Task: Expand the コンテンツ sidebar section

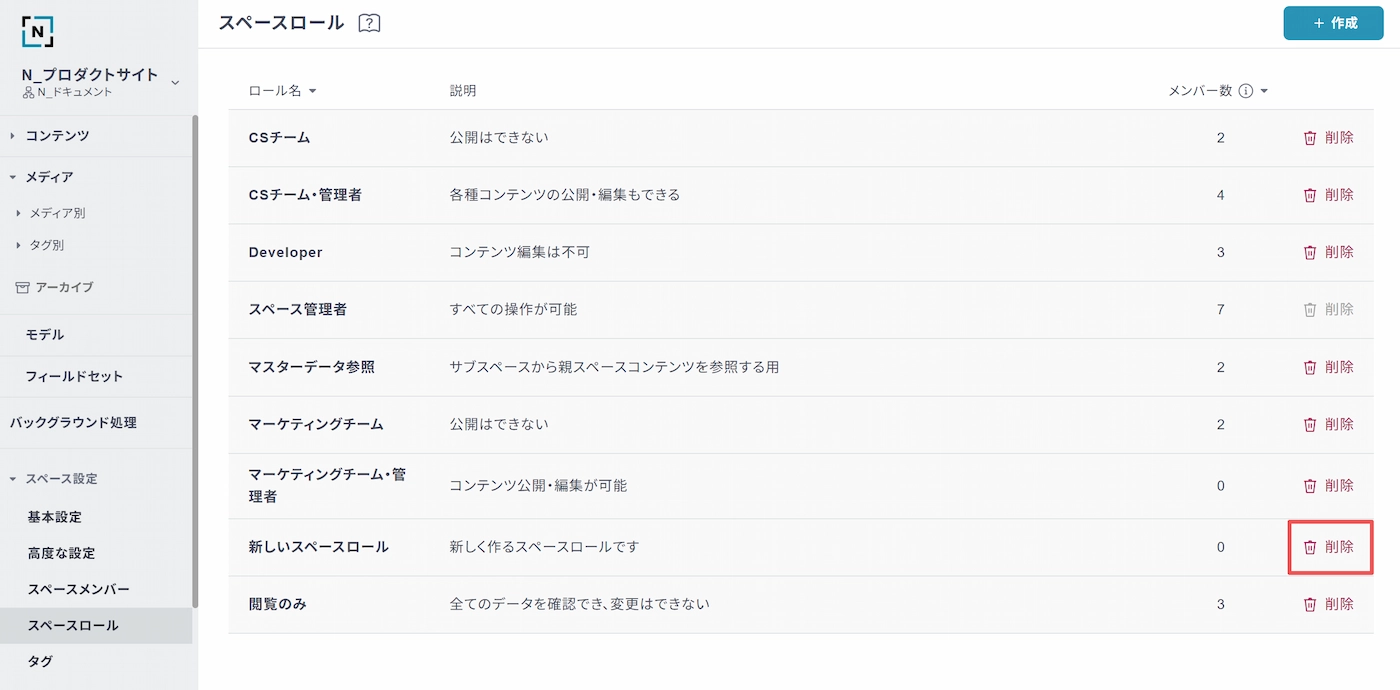Action: pyautogui.click(x=13, y=136)
